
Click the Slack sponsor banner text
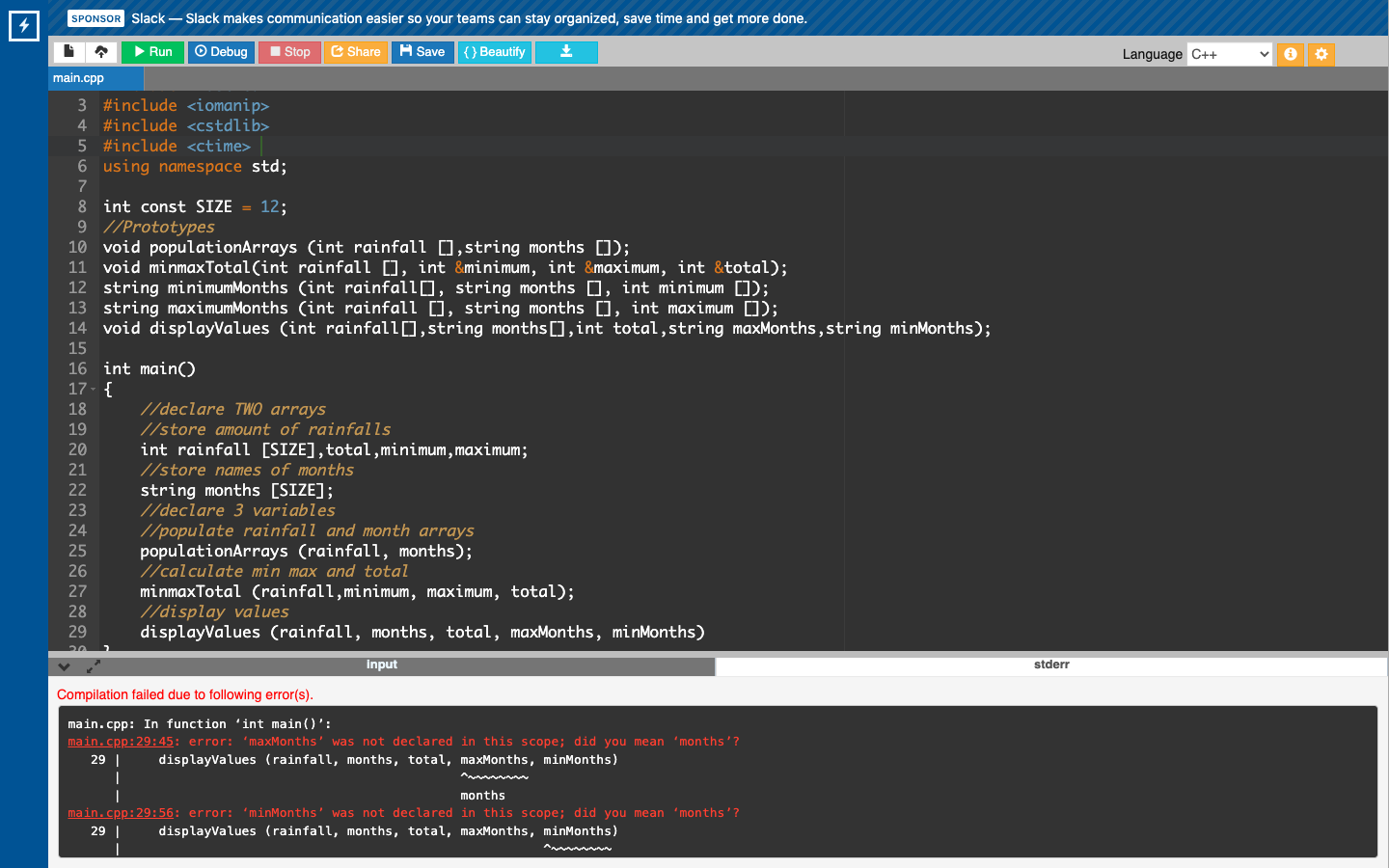pyautogui.click(x=469, y=18)
